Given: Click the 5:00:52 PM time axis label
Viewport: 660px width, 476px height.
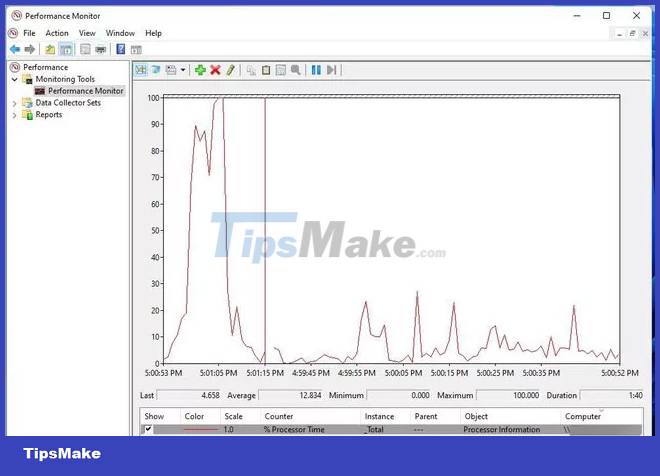Looking at the screenshot, I should click(x=620, y=373).
